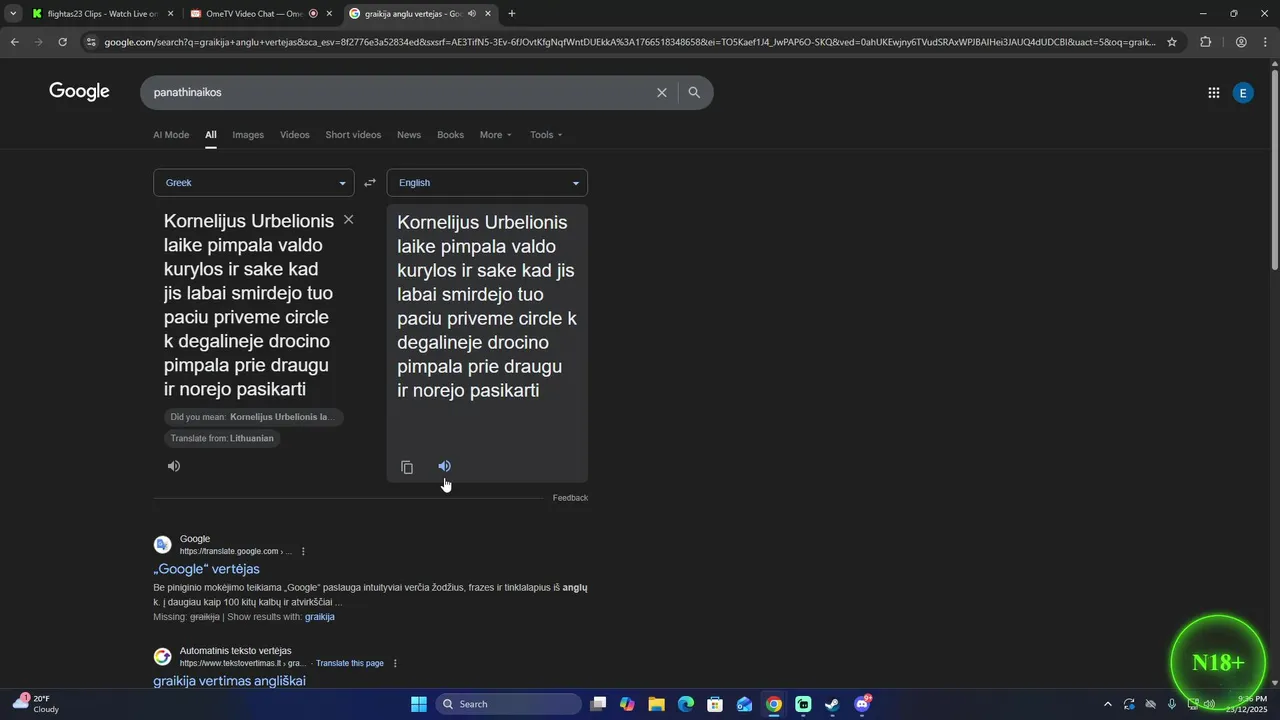Open the Google apps grid
The height and width of the screenshot is (720, 1280).
click(1213, 93)
